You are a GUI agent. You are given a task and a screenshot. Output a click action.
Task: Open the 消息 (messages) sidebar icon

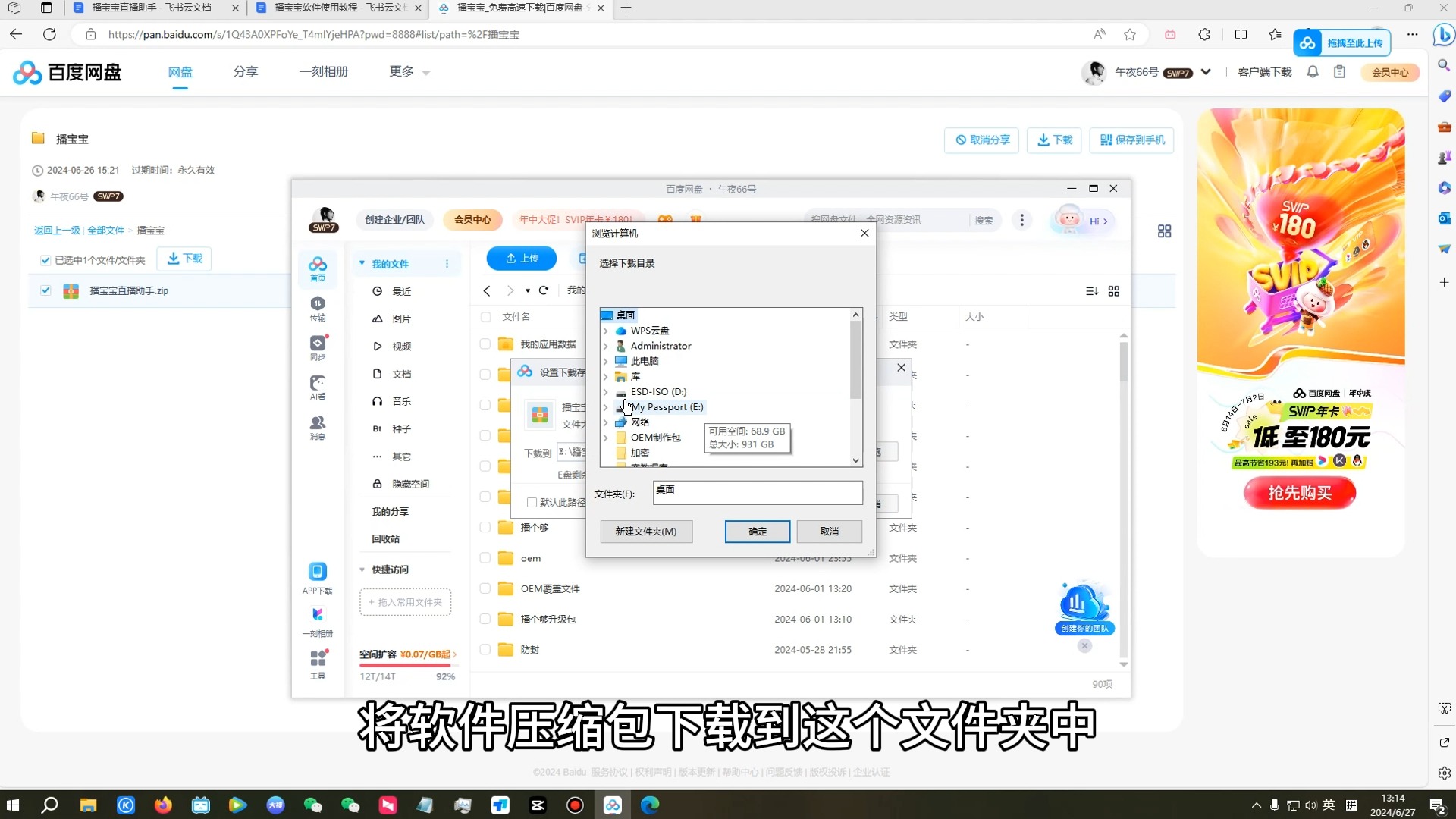(x=318, y=423)
